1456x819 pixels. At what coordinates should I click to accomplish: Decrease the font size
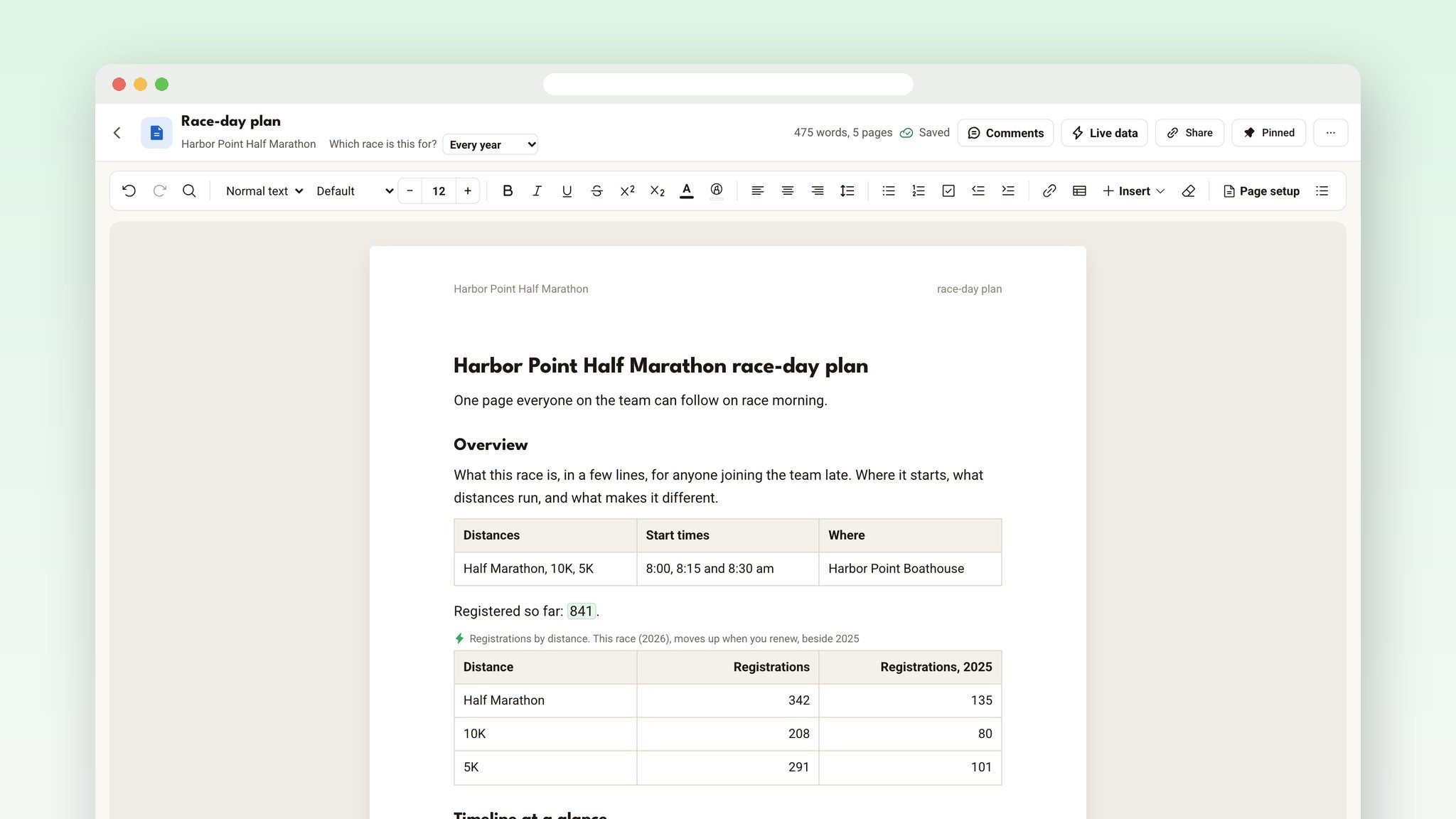tap(409, 191)
